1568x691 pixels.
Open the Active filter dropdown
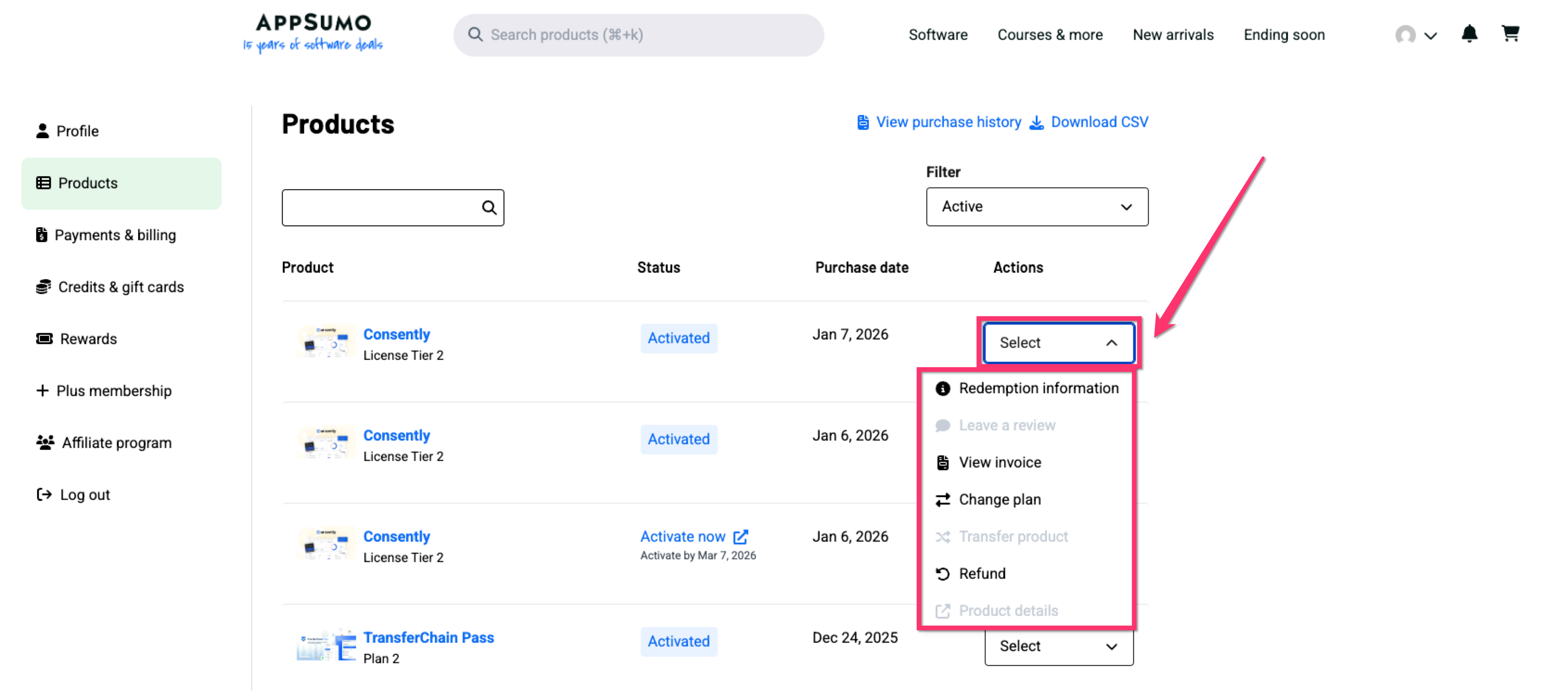(1036, 207)
